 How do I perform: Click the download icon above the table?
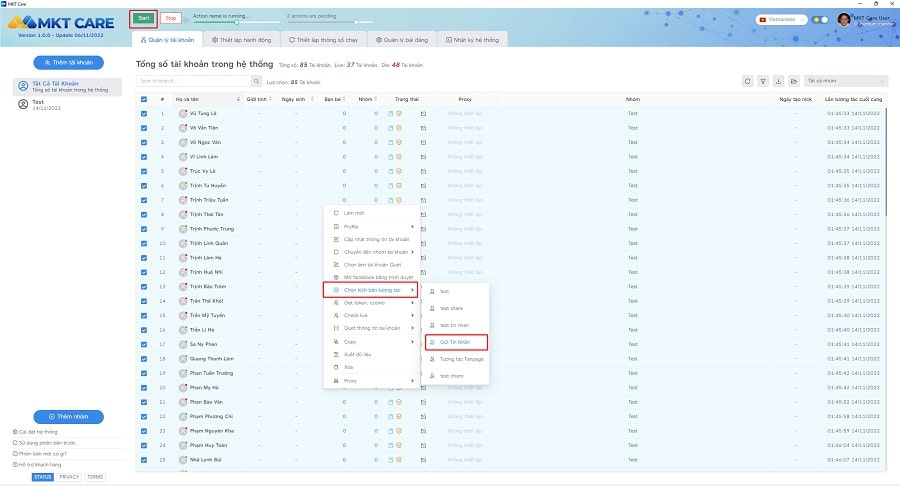click(x=778, y=81)
